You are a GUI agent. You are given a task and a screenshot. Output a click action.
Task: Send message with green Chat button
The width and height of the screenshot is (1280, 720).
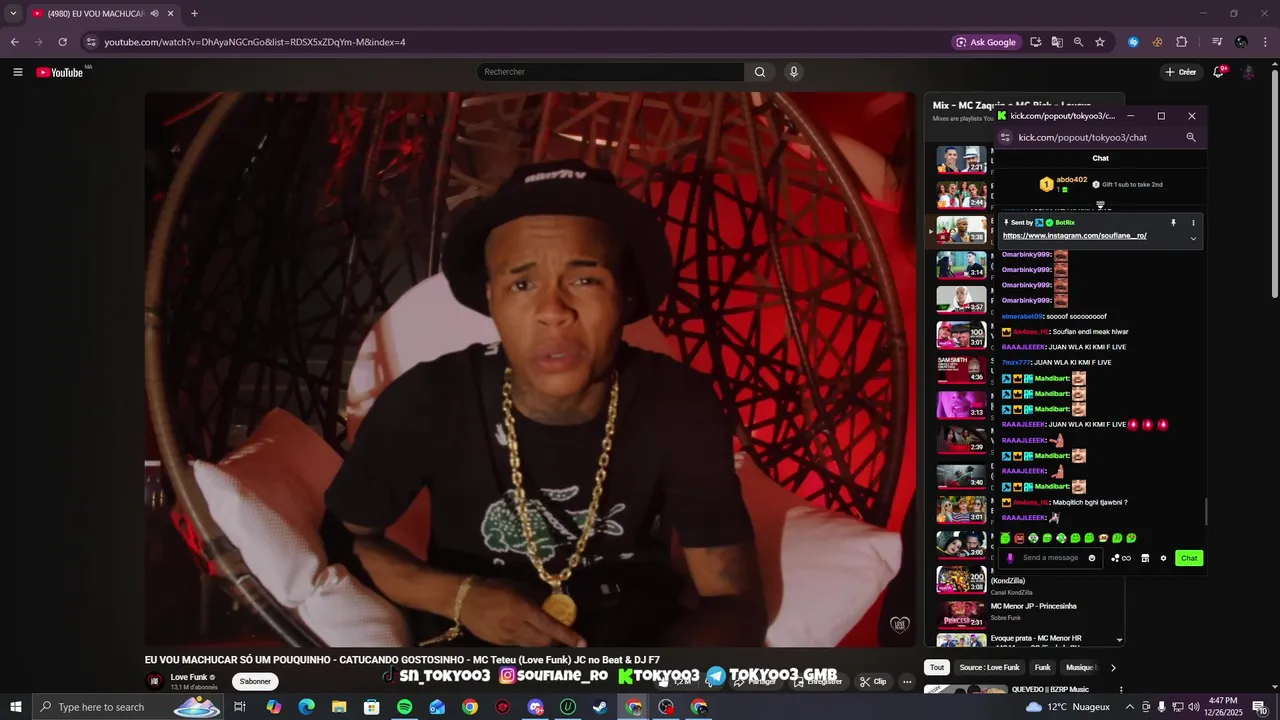pyautogui.click(x=1189, y=558)
